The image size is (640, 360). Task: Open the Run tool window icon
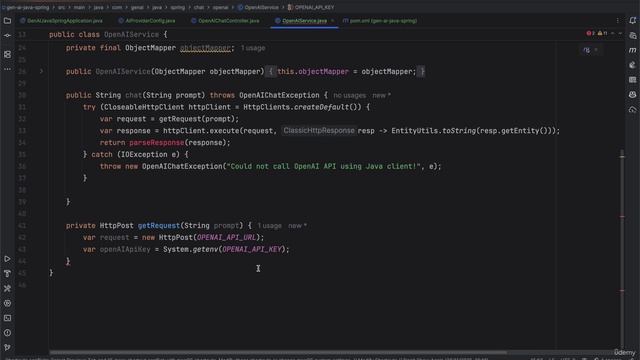[x=7, y=259]
